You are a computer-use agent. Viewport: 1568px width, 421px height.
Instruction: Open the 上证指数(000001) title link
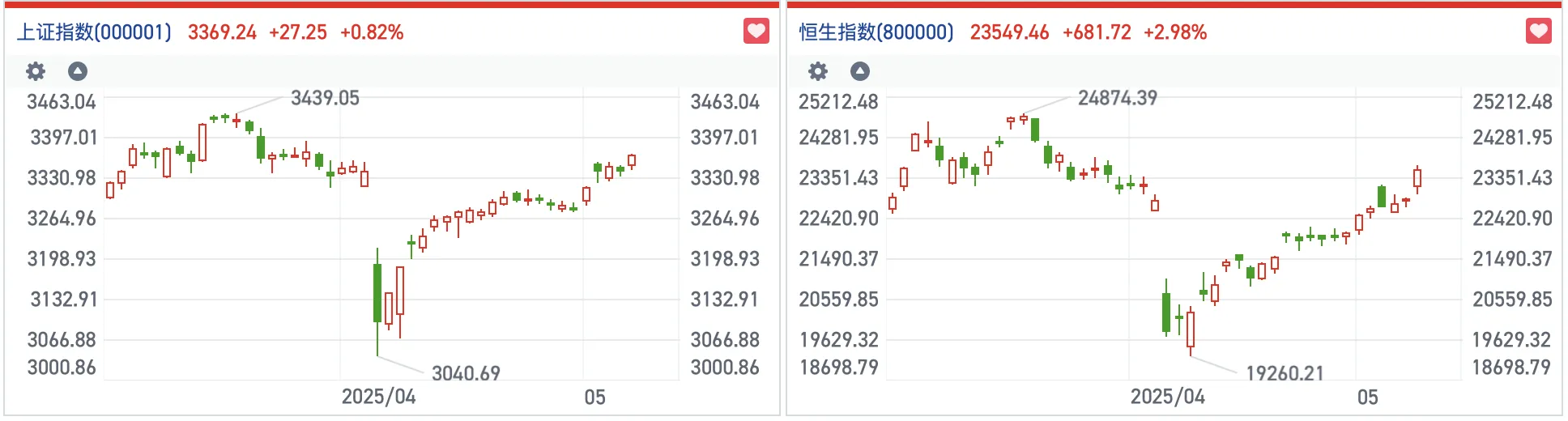pos(95,32)
